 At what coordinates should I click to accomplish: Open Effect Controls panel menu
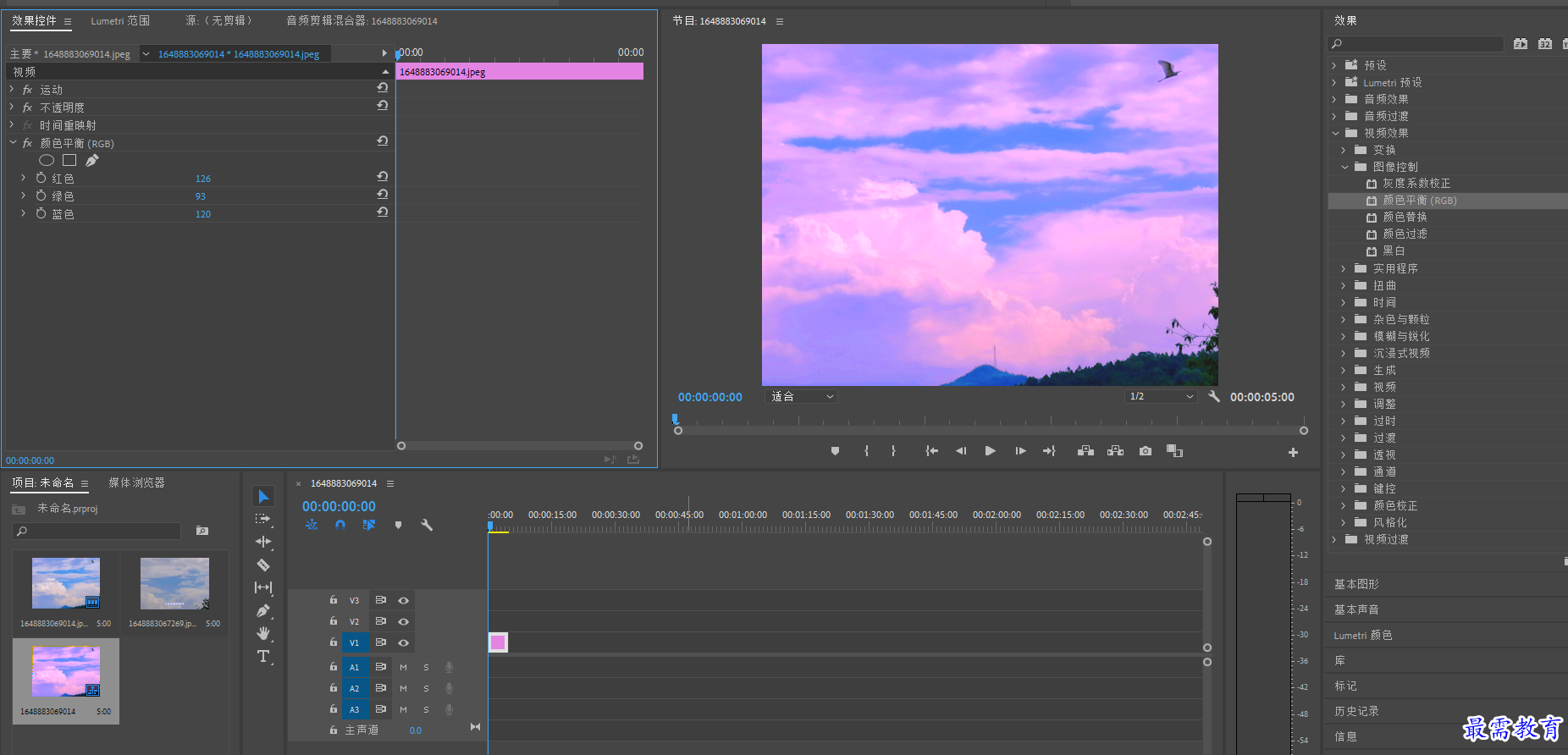[68, 21]
